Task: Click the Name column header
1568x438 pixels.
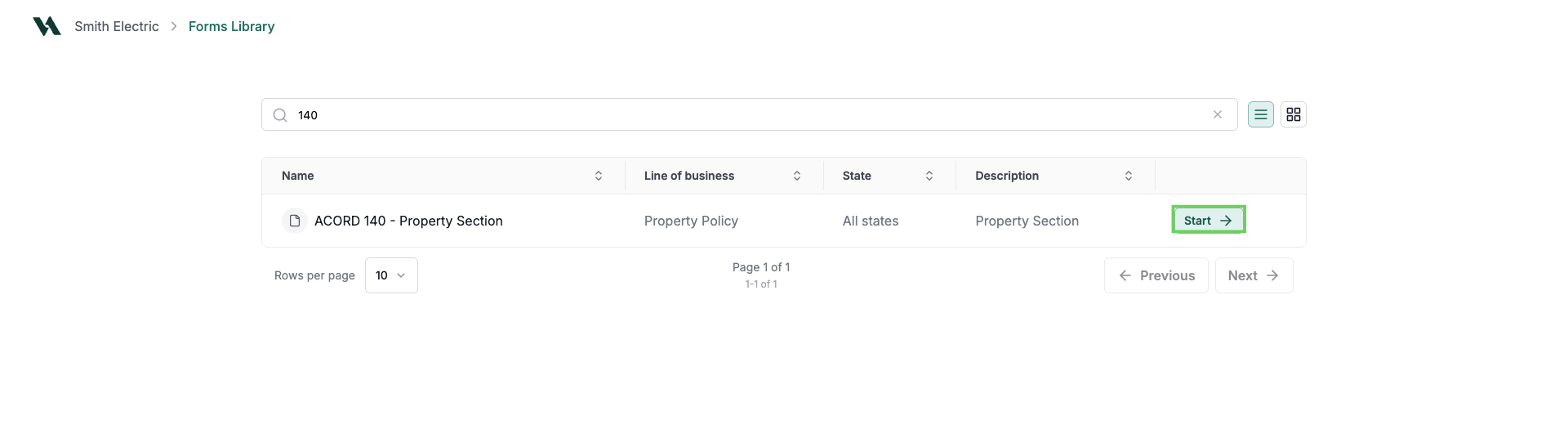Action: pos(298,176)
